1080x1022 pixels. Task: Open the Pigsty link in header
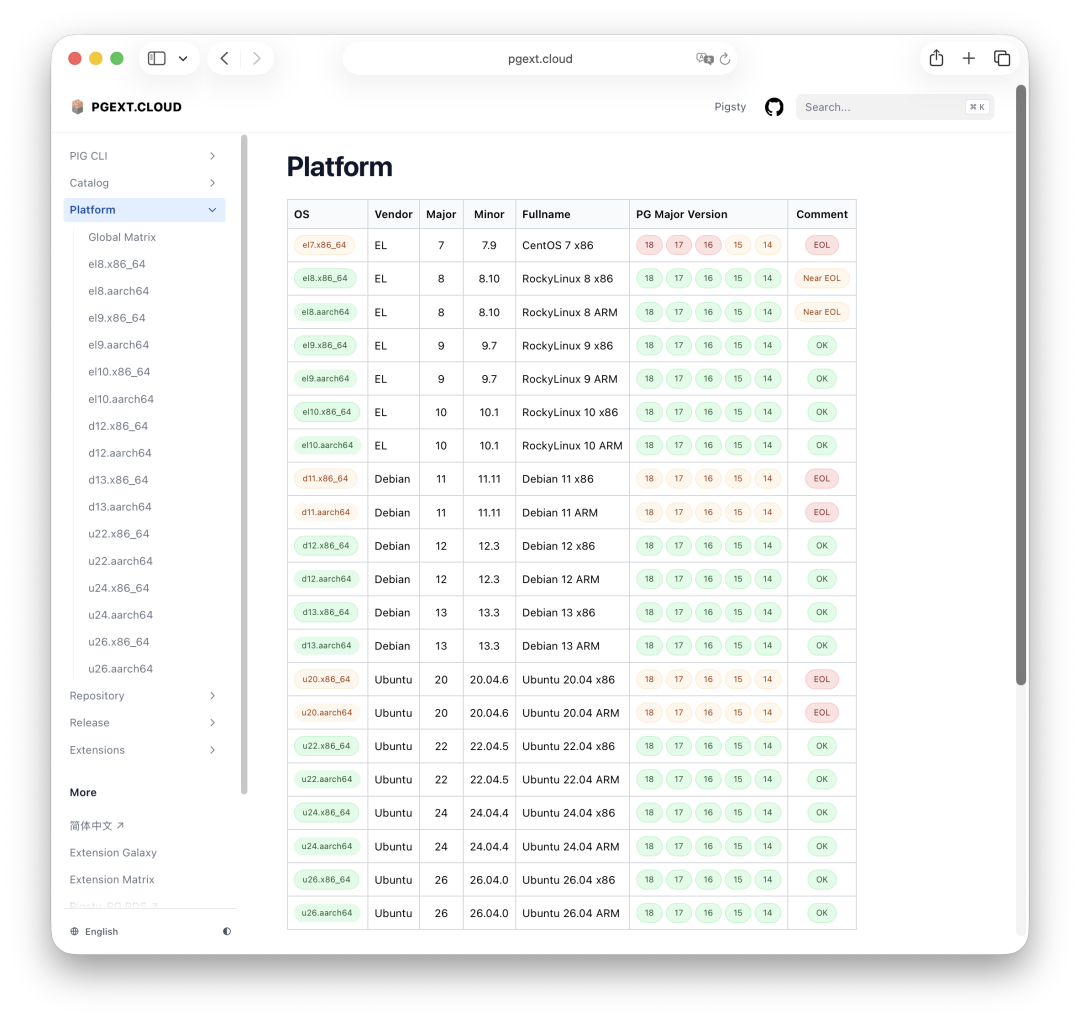pyautogui.click(x=730, y=107)
